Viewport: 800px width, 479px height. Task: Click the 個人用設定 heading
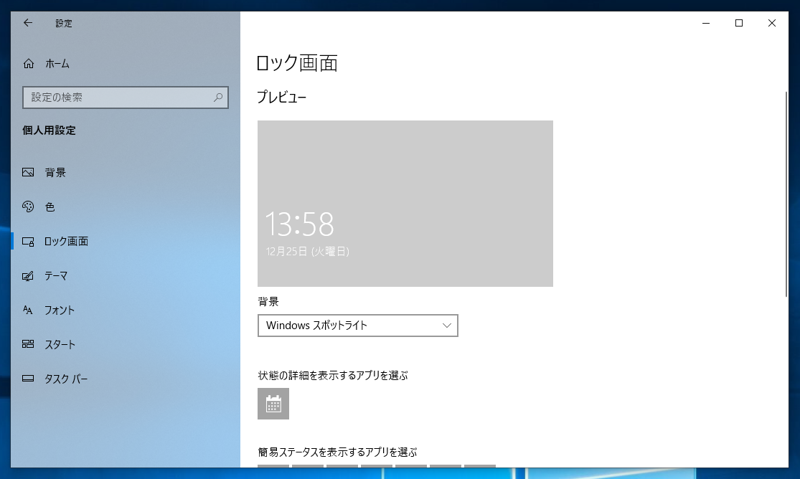[49, 131]
